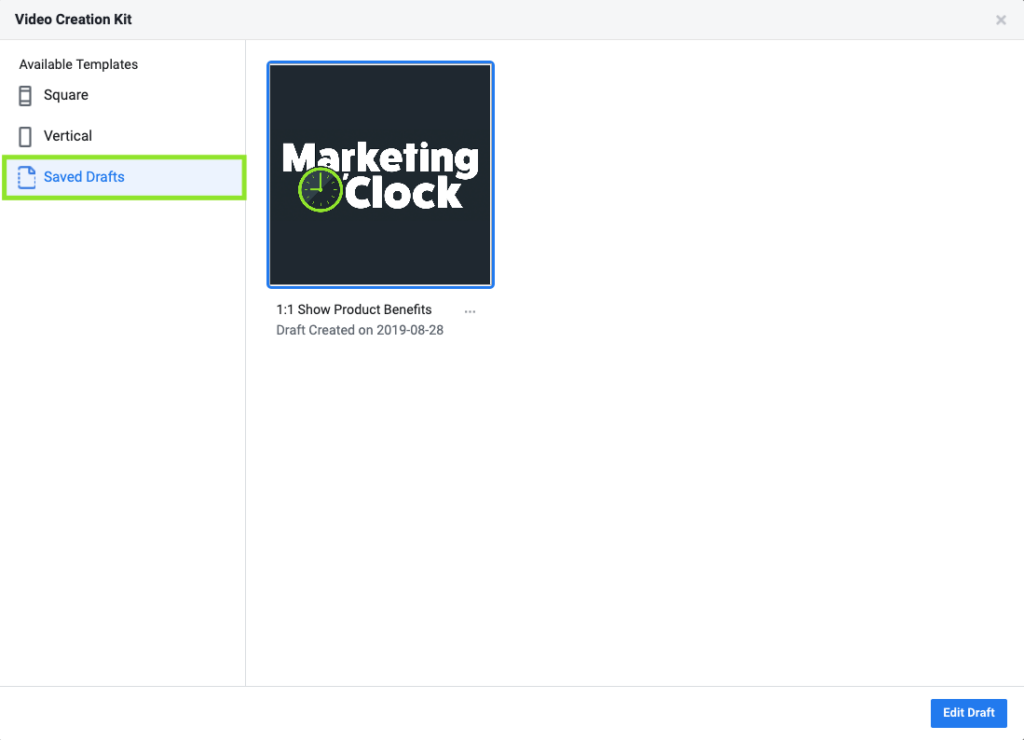The image size is (1024, 740).
Task: Click the Edit Draft button
Action: click(x=968, y=713)
